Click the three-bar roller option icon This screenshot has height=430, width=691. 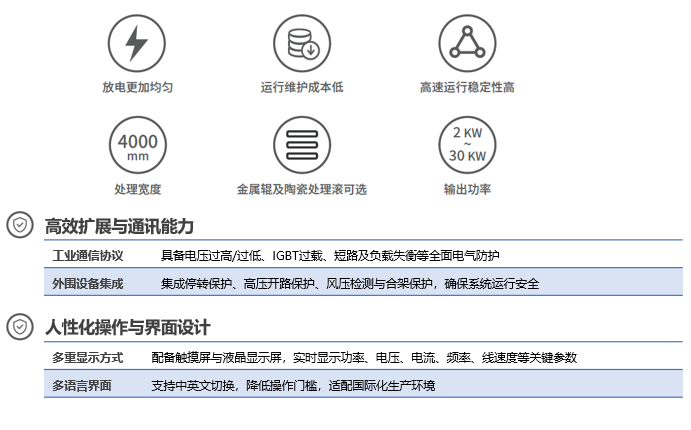(302, 145)
